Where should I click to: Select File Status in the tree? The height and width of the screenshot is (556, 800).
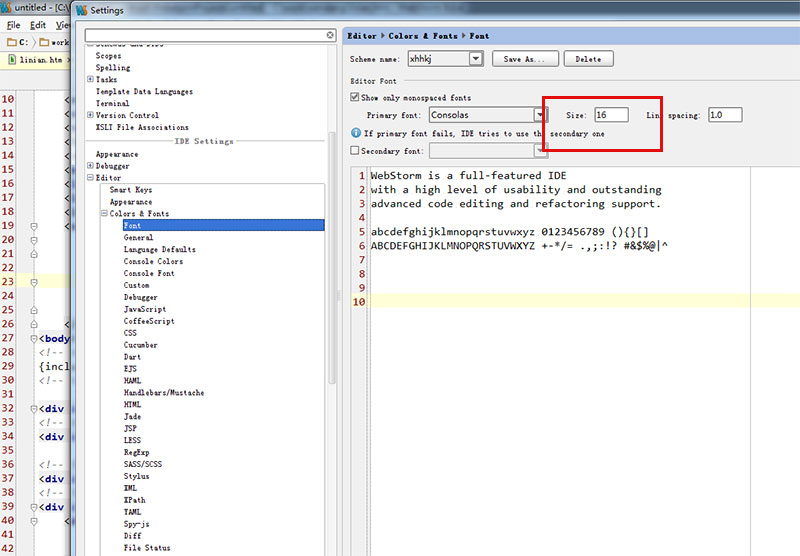click(x=147, y=547)
